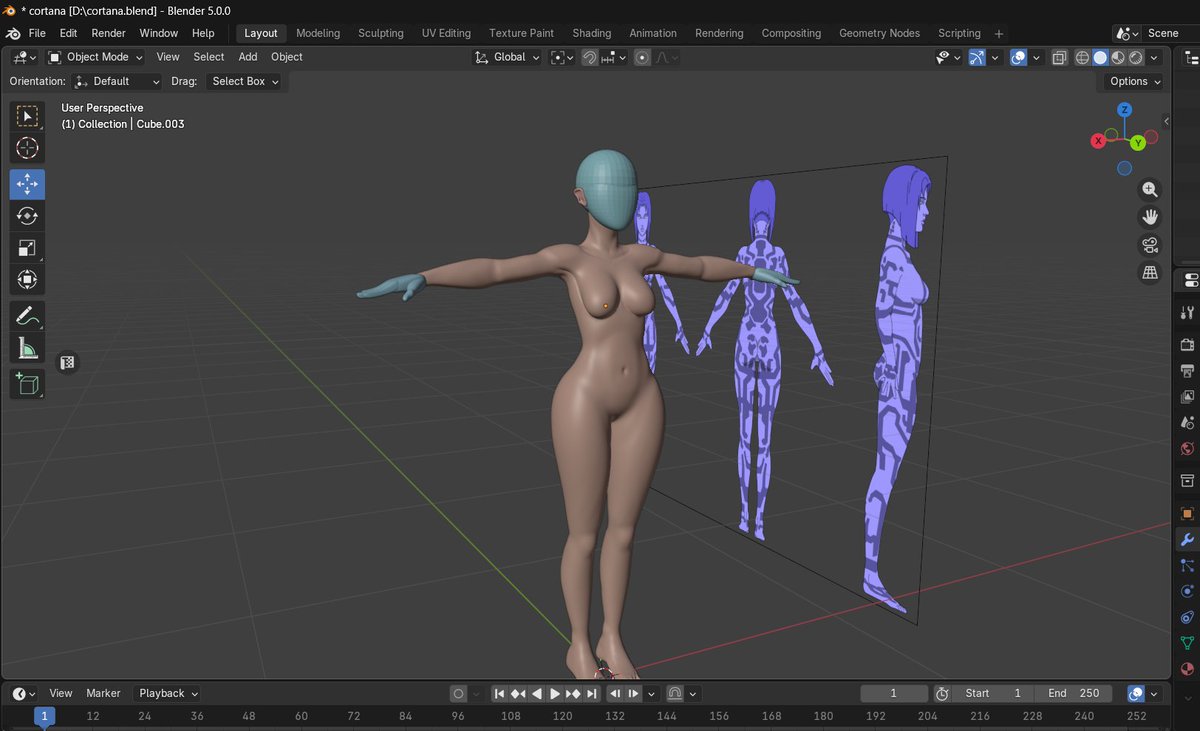
Task: Select the Annotate tool
Action: 27,316
